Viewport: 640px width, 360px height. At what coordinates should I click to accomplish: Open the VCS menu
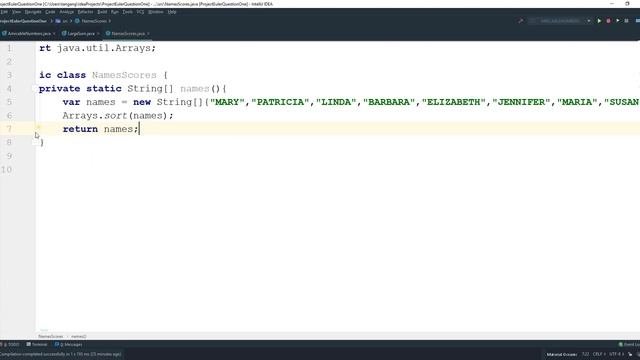click(140, 12)
